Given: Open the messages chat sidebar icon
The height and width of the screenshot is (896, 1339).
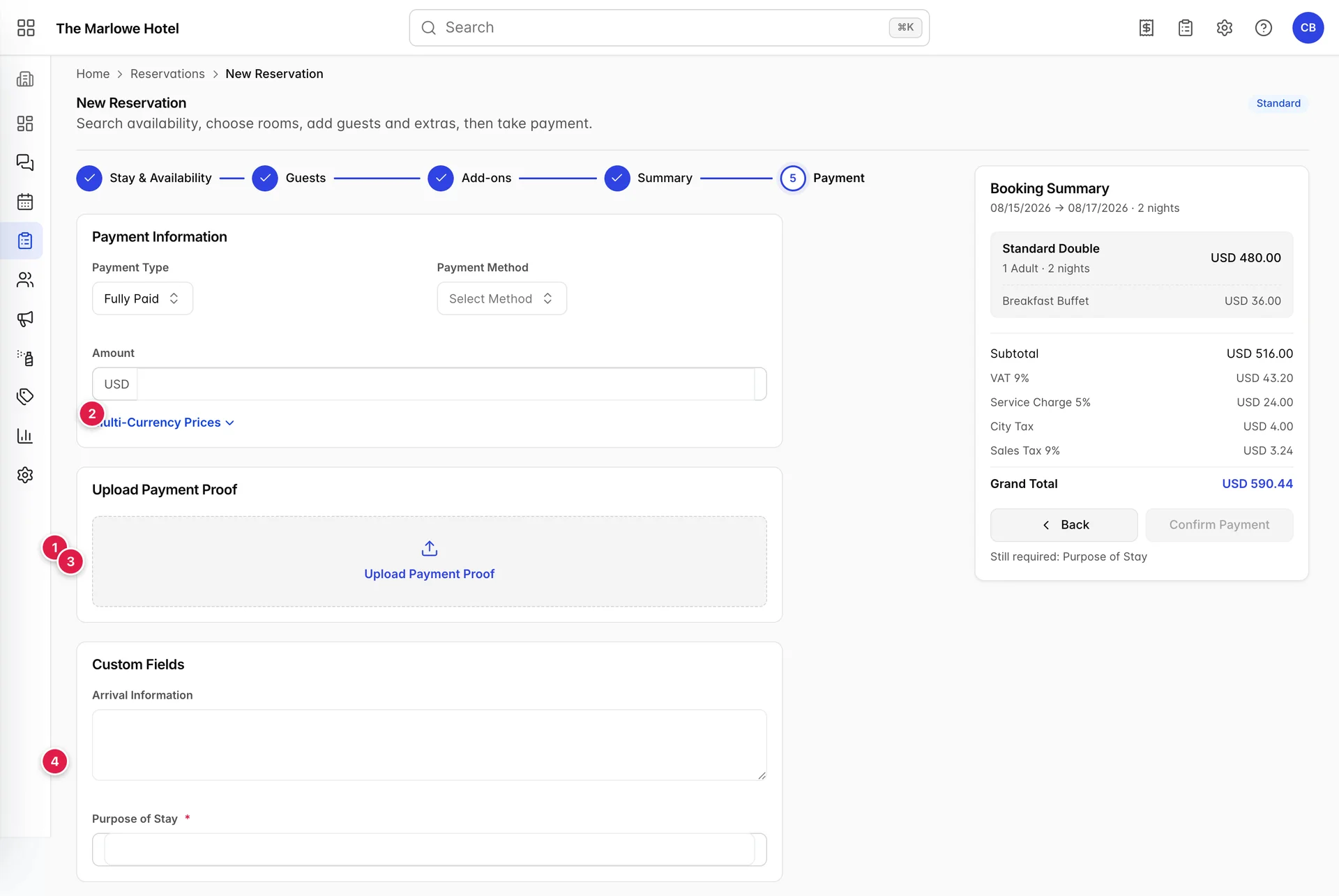Looking at the screenshot, I should pos(25,162).
